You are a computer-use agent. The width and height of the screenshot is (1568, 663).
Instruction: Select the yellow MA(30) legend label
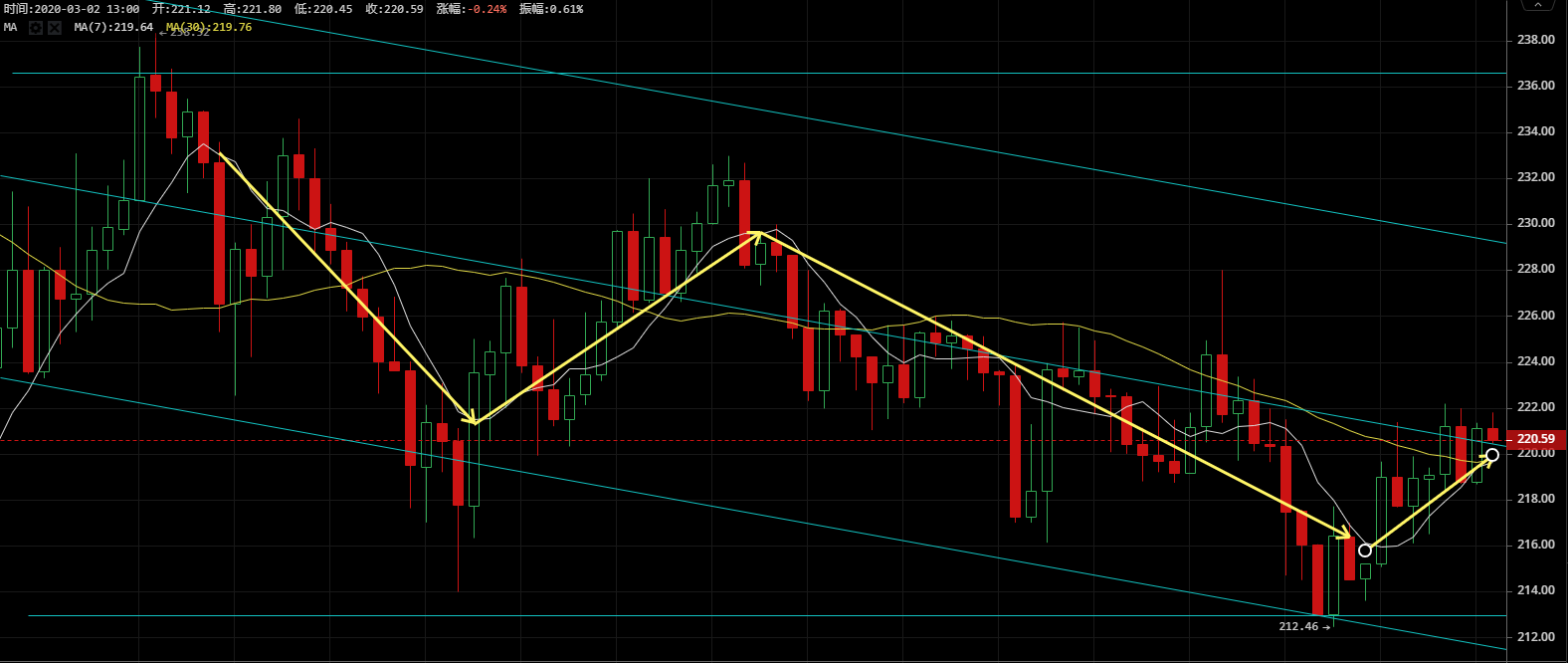[209, 28]
